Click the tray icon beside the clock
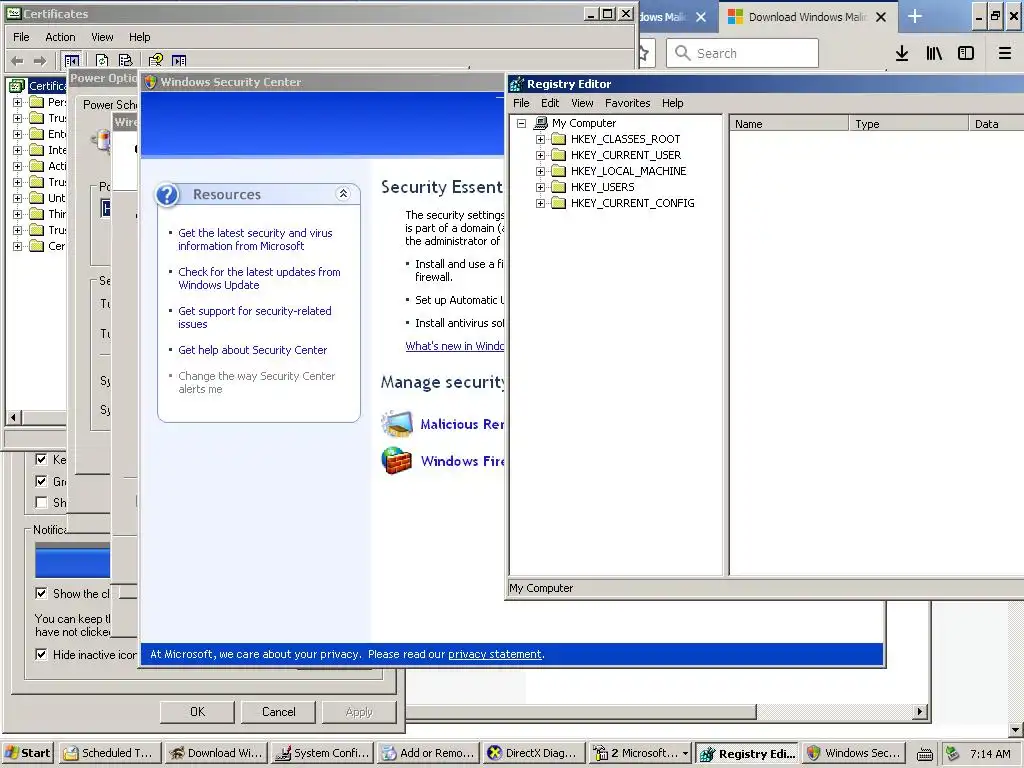Image resolution: width=1024 pixels, height=768 pixels. point(953,753)
